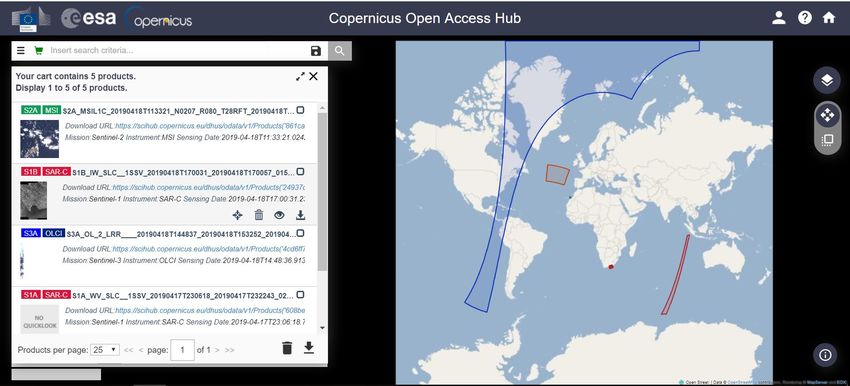The height and width of the screenshot is (386, 850).
Task: Tick the checkbox for the S2A_MSIL1C product
Action: [x=300, y=110]
